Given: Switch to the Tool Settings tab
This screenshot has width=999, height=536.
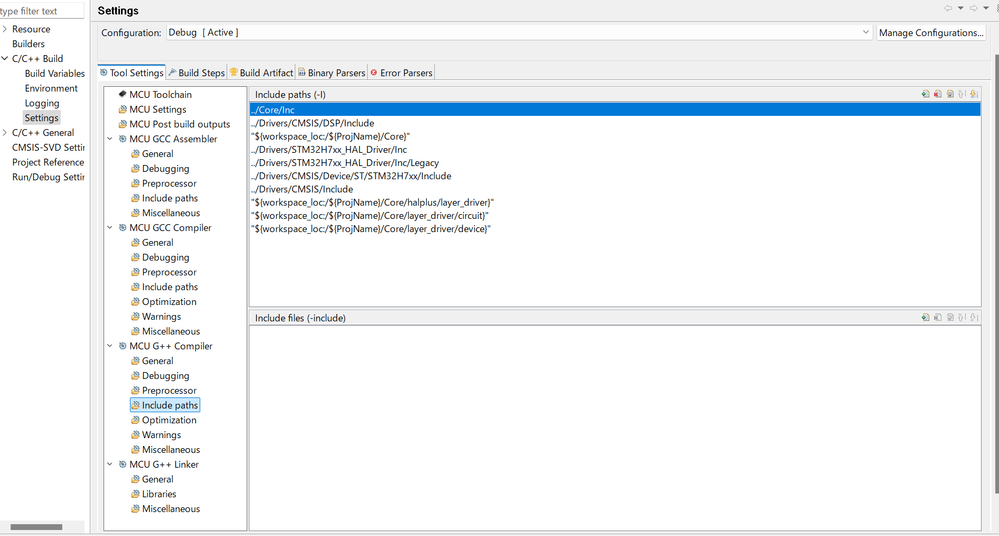Looking at the screenshot, I should point(131,73).
